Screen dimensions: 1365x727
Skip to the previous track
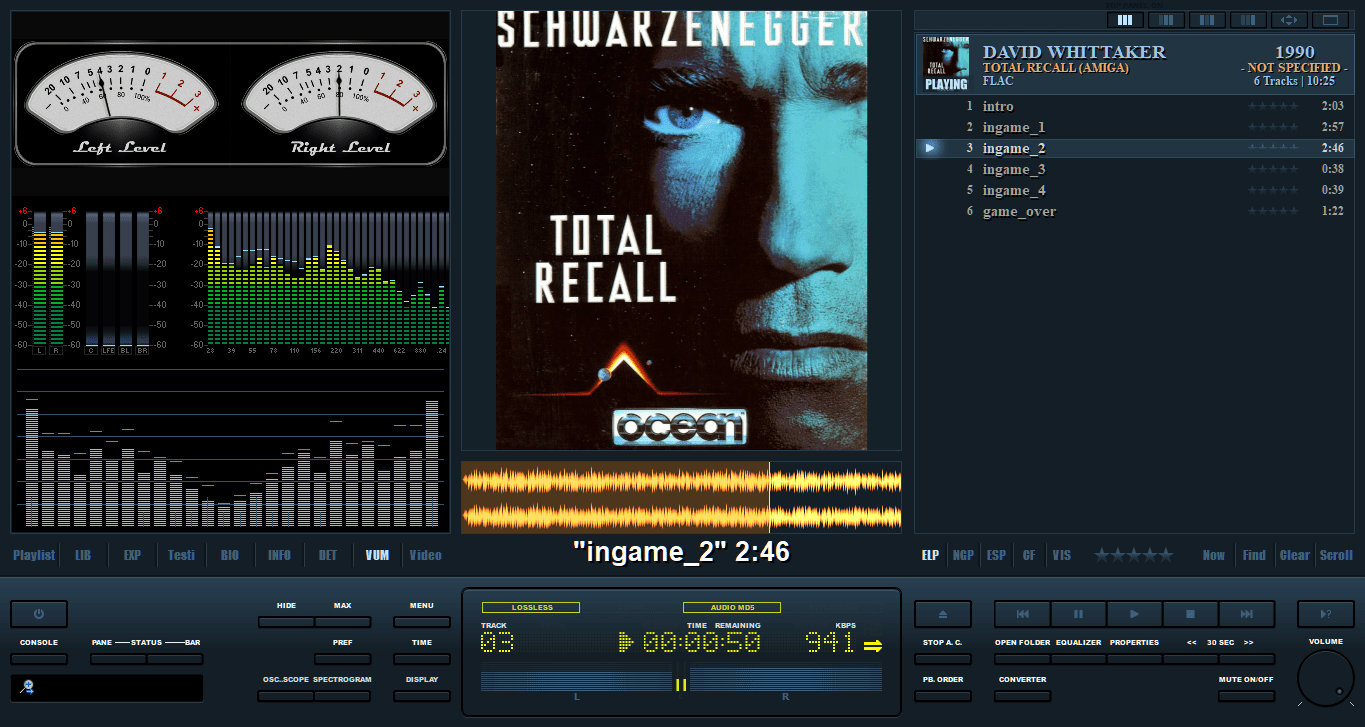1022,614
